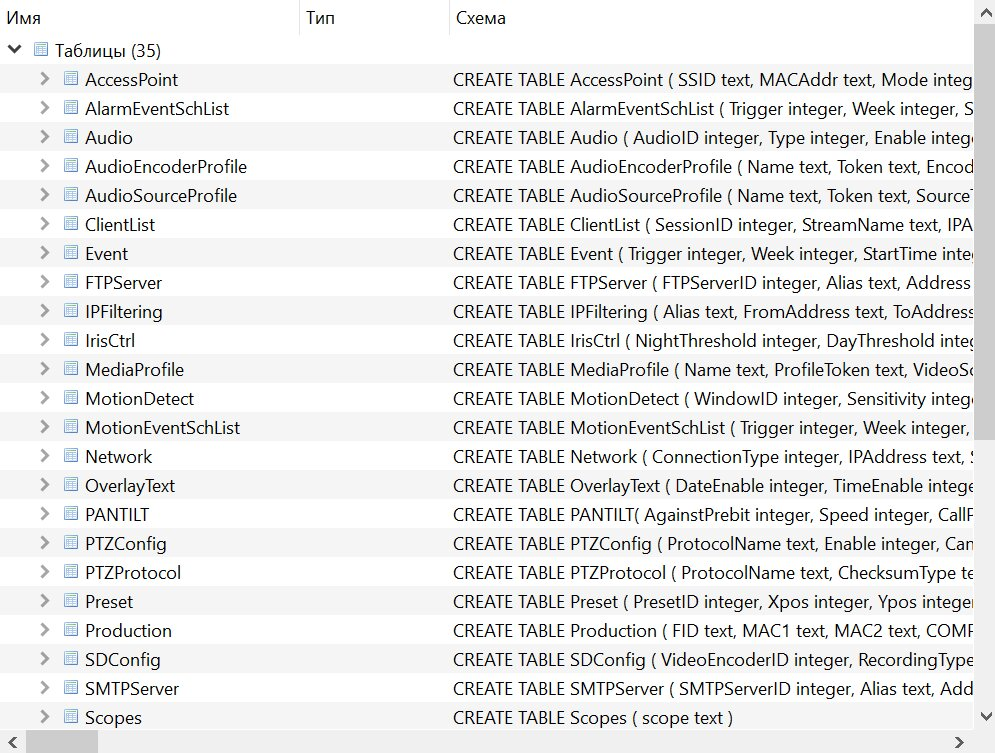Click the horizontal scrollbar right arrow
Viewport: 995px width, 753px height.
click(959, 742)
